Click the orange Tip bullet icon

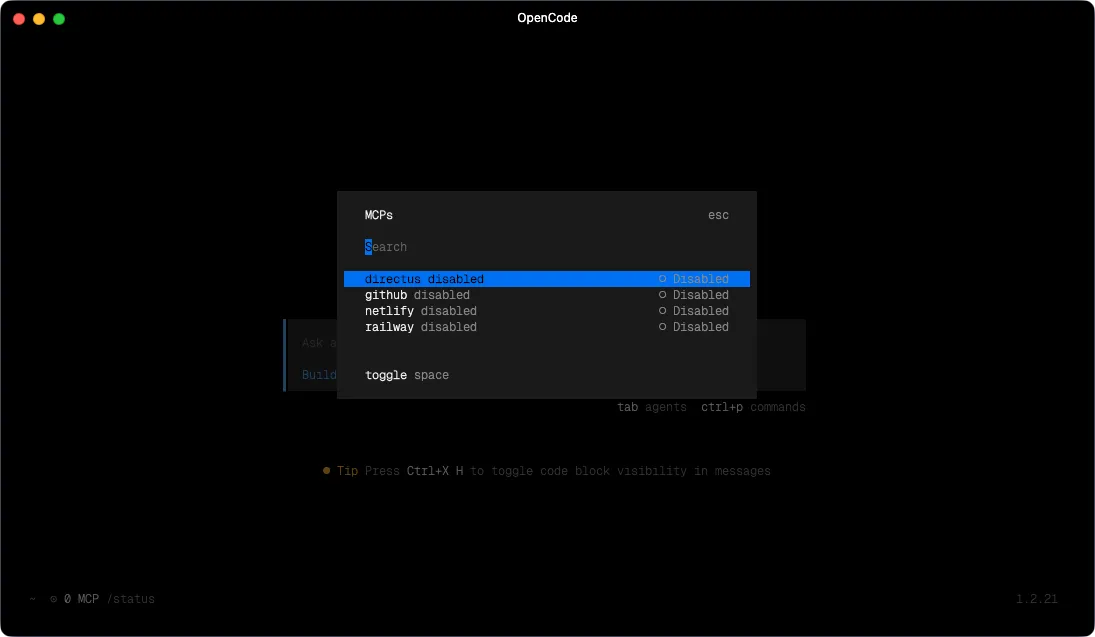[x=326, y=470]
